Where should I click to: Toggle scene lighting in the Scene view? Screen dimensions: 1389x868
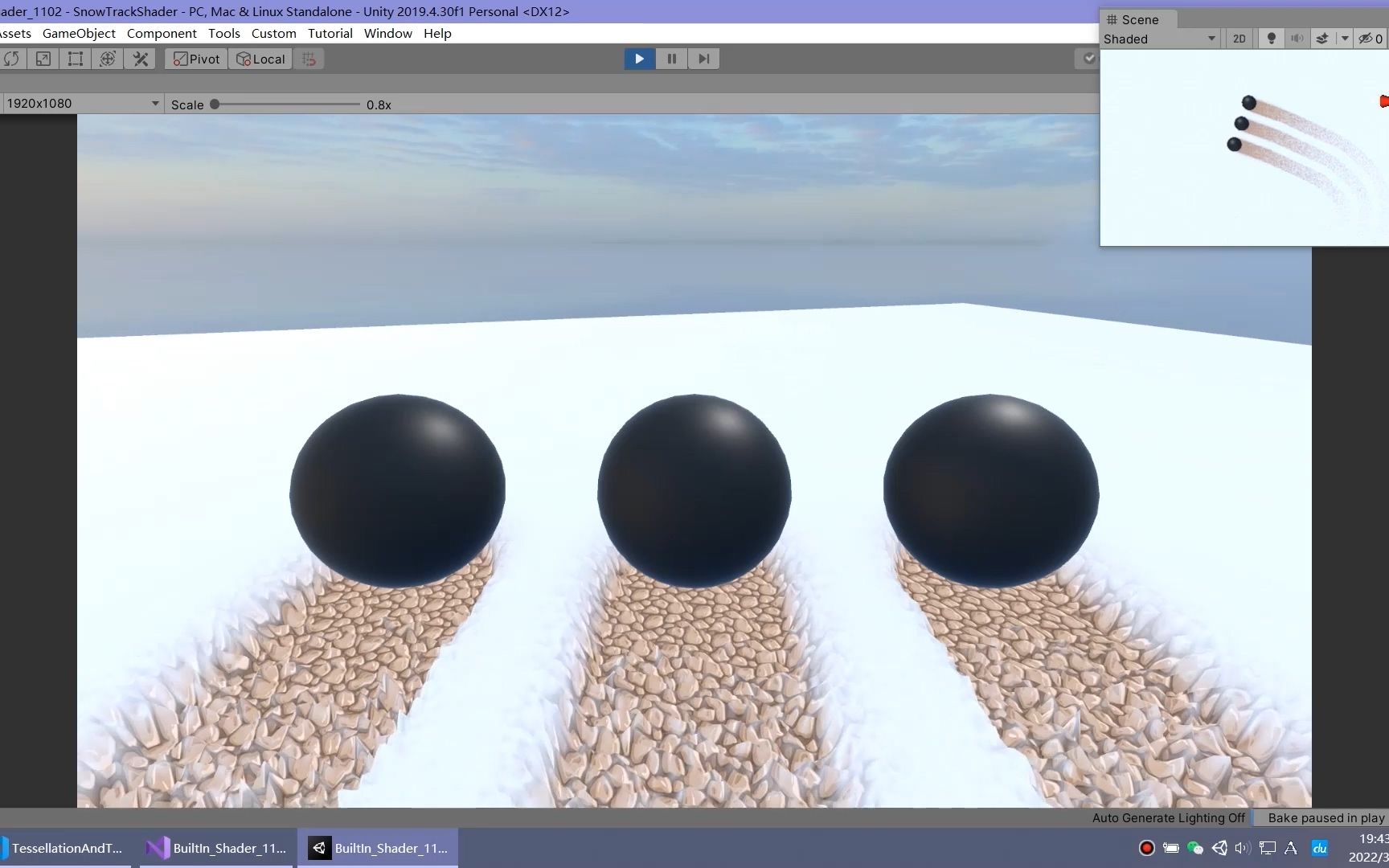1270,39
